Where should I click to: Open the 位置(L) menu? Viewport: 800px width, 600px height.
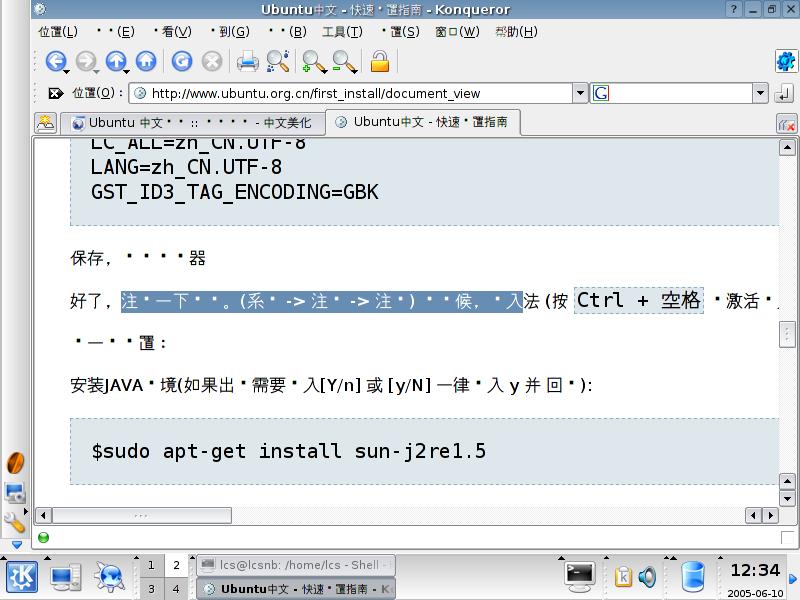[58, 32]
